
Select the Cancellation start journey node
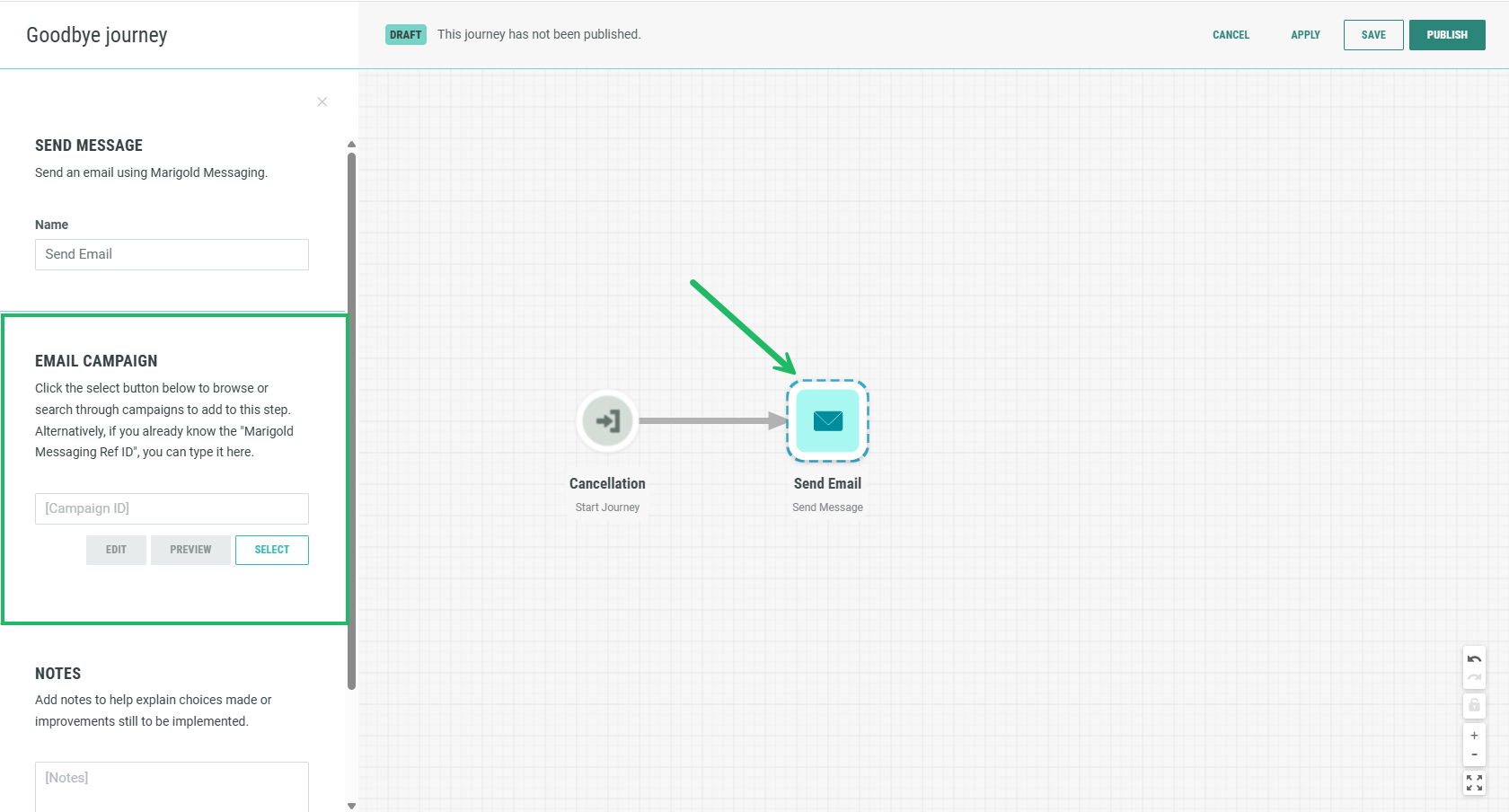(607, 420)
